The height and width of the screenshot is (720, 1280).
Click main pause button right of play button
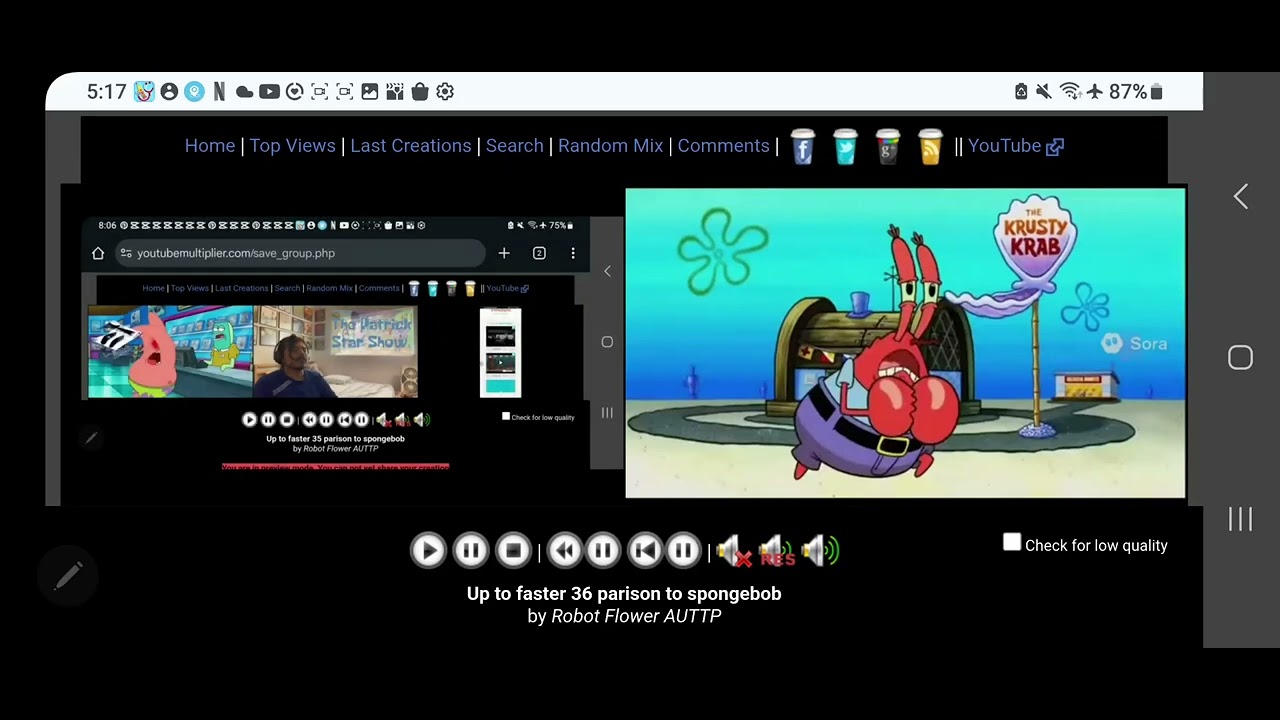(471, 550)
